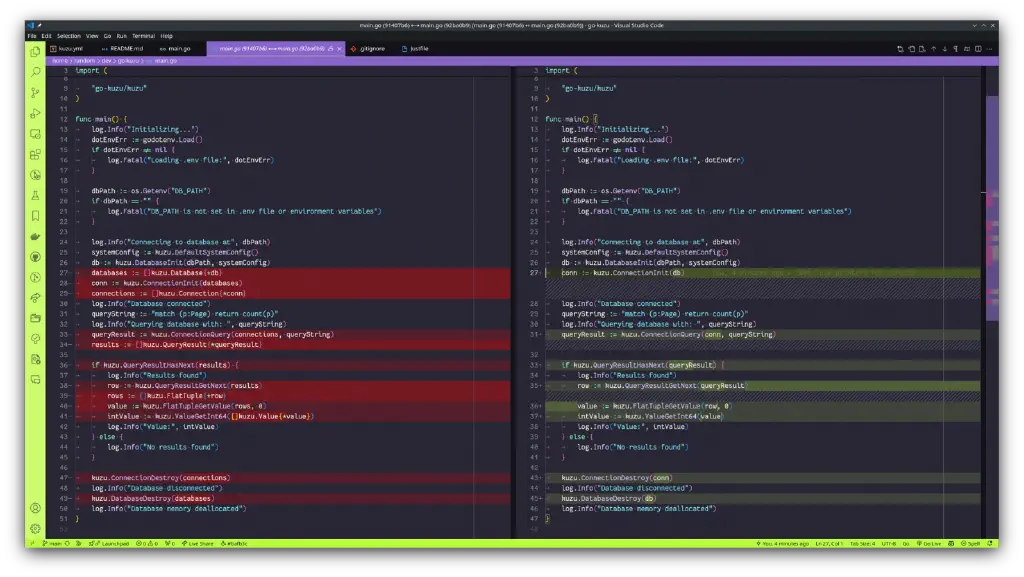Click the Open Changes icon in editor toolbar
Viewport: 1024px width, 577px height.
[x=922, y=49]
